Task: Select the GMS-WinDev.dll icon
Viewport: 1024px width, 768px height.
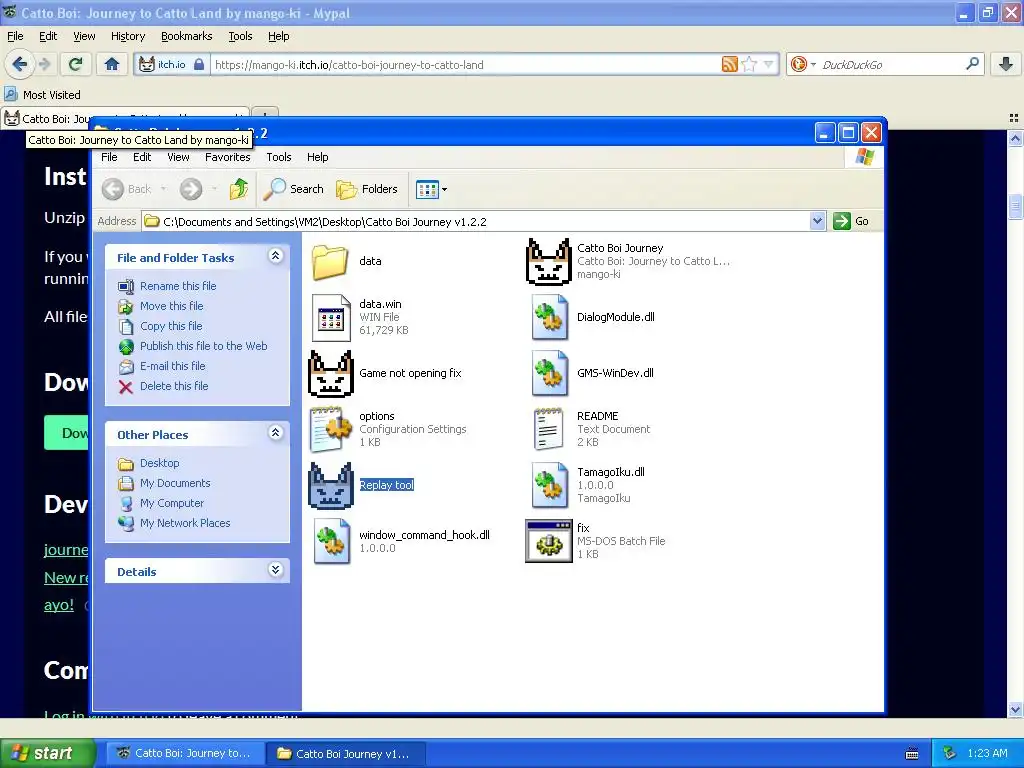Action: (549, 374)
